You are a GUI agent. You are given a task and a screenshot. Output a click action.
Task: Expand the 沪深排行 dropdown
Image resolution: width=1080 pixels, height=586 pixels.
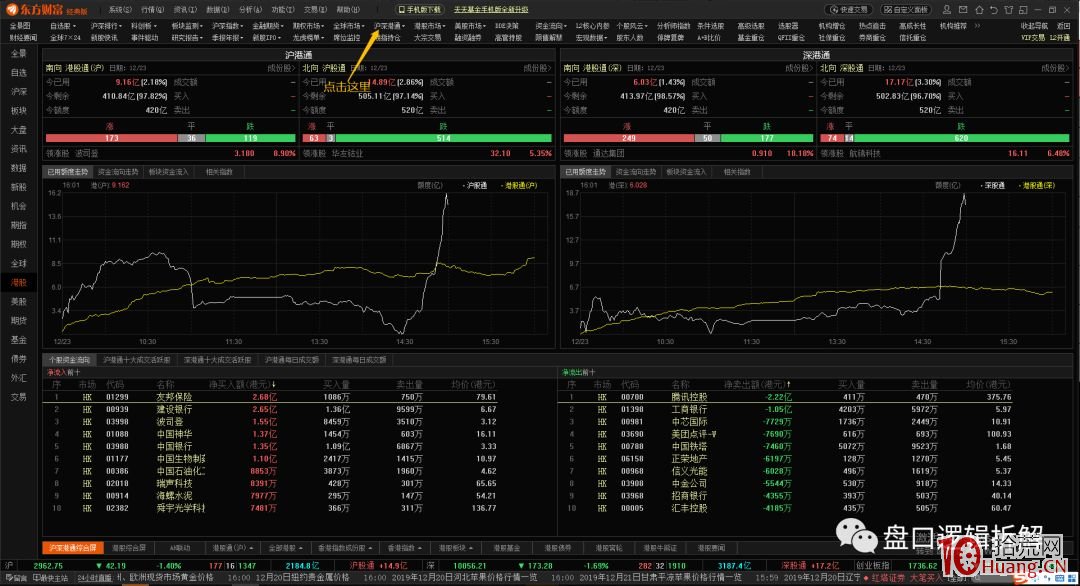pos(106,26)
